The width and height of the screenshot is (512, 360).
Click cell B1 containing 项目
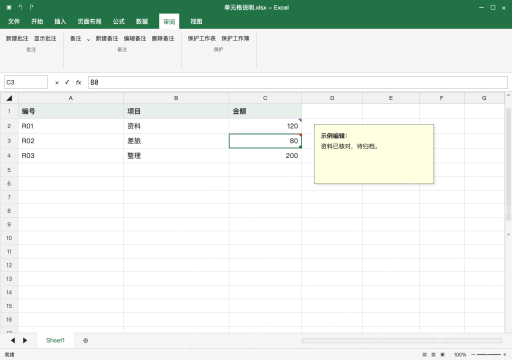tap(176, 111)
